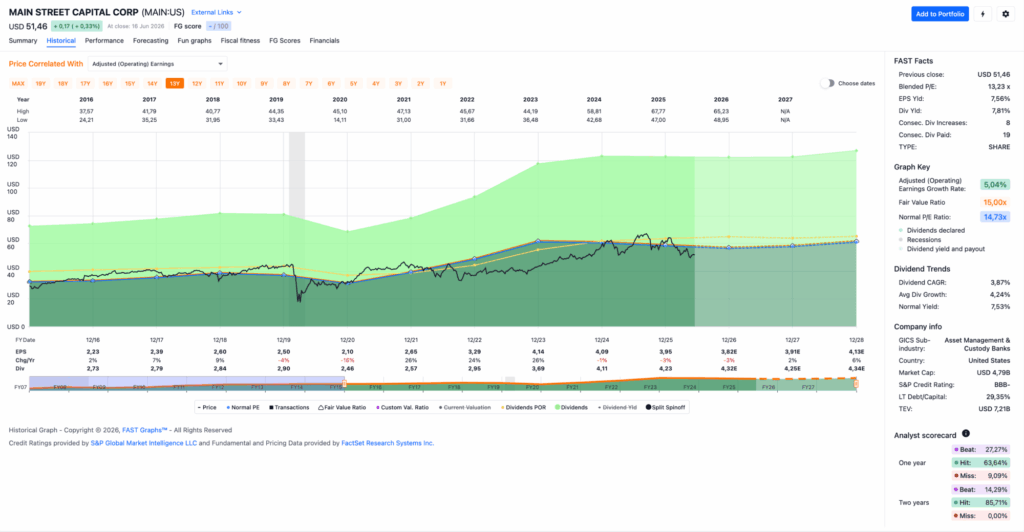Screen dimensions: 1024x532
Task: Enable the Current Valuation legend entry
Action: coord(465,407)
